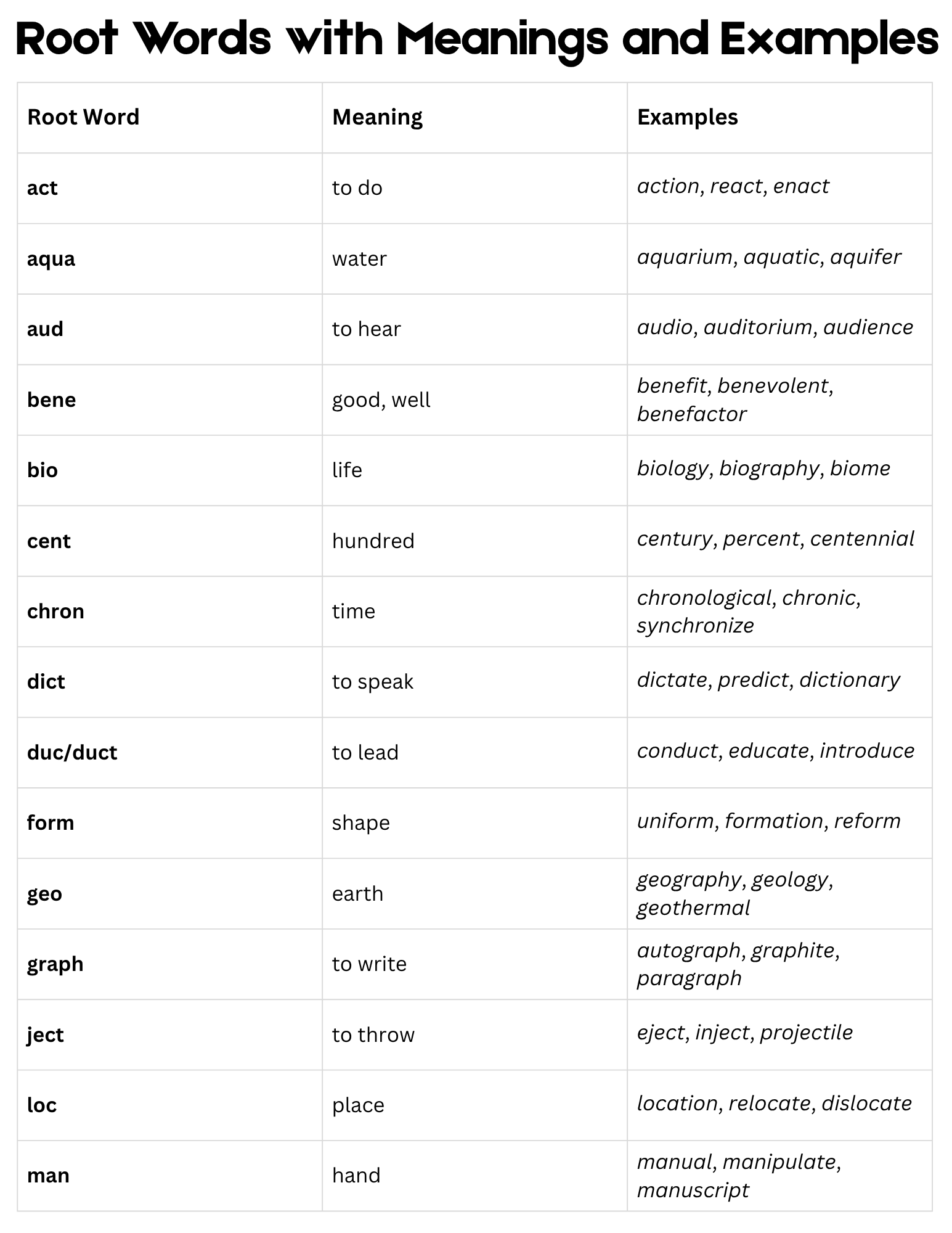Select the root word "aqua" cell
The width and height of the screenshot is (952, 1233).
pos(51,259)
